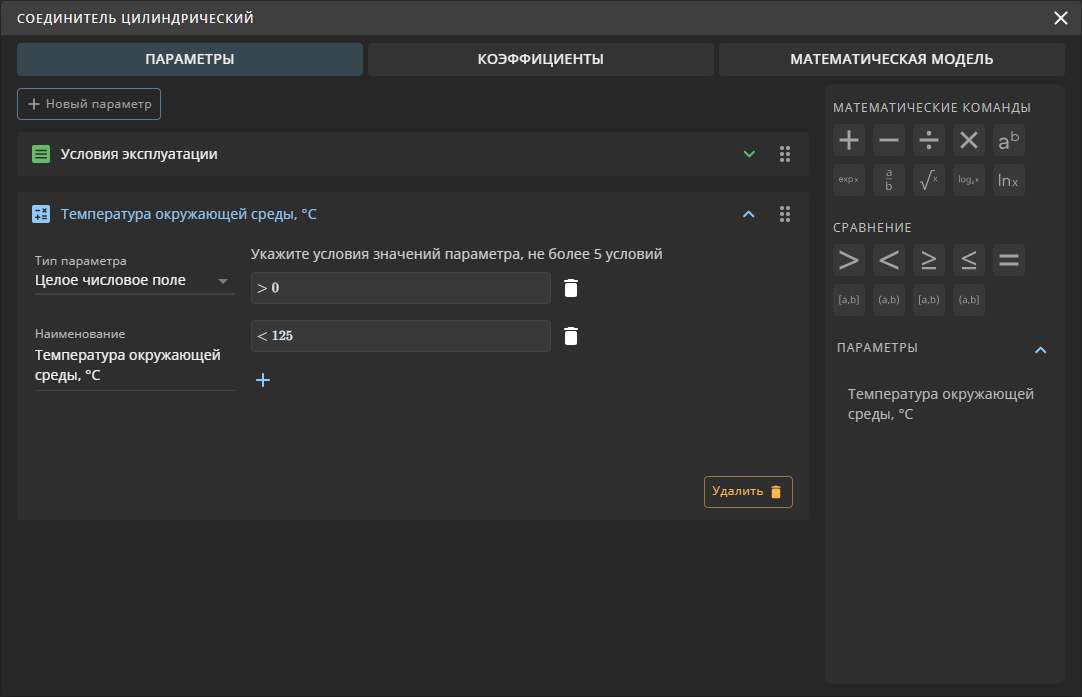Switch to the ПАРАМЕТРЫ tab
This screenshot has width=1082, height=697.
(x=190, y=59)
